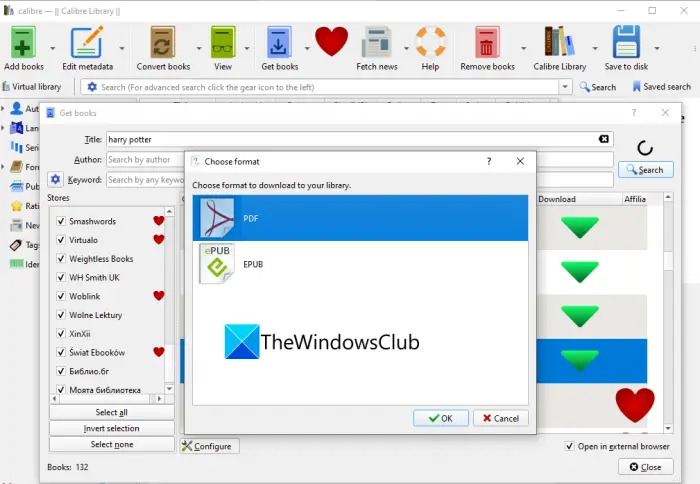This screenshot has width=700, height=484.
Task: Open the Convert books dropdown arrow
Action: 199,48
